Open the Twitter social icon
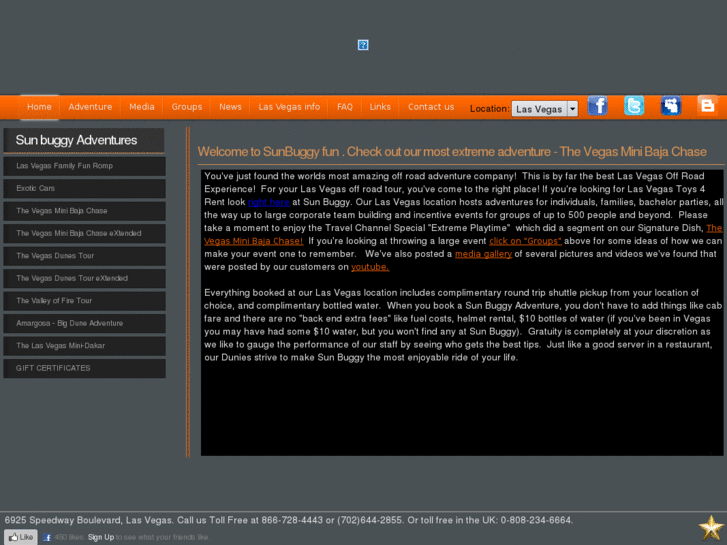 [634, 106]
